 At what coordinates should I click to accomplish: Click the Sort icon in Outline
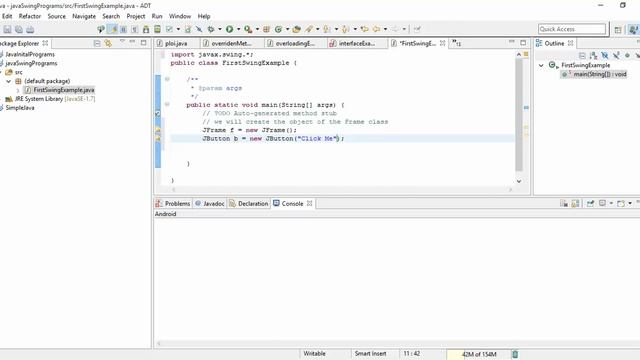(593, 55)
